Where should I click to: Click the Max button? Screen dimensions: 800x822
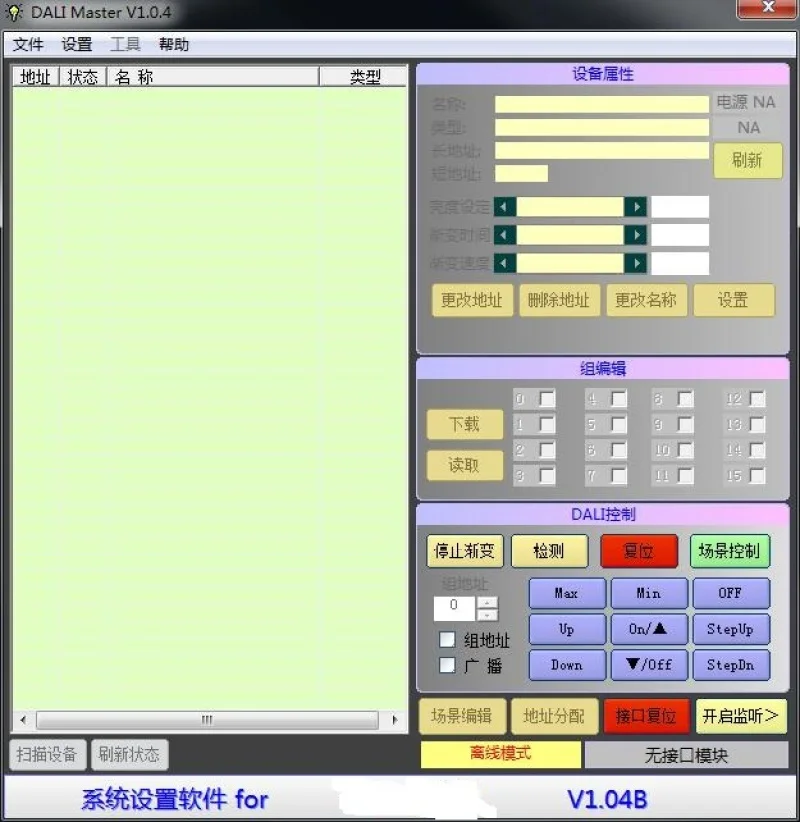(x=567, y=593)
